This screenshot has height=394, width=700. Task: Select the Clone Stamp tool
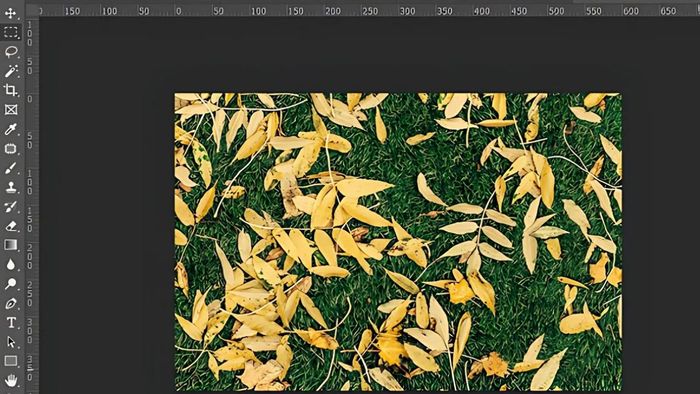[11, 187]
